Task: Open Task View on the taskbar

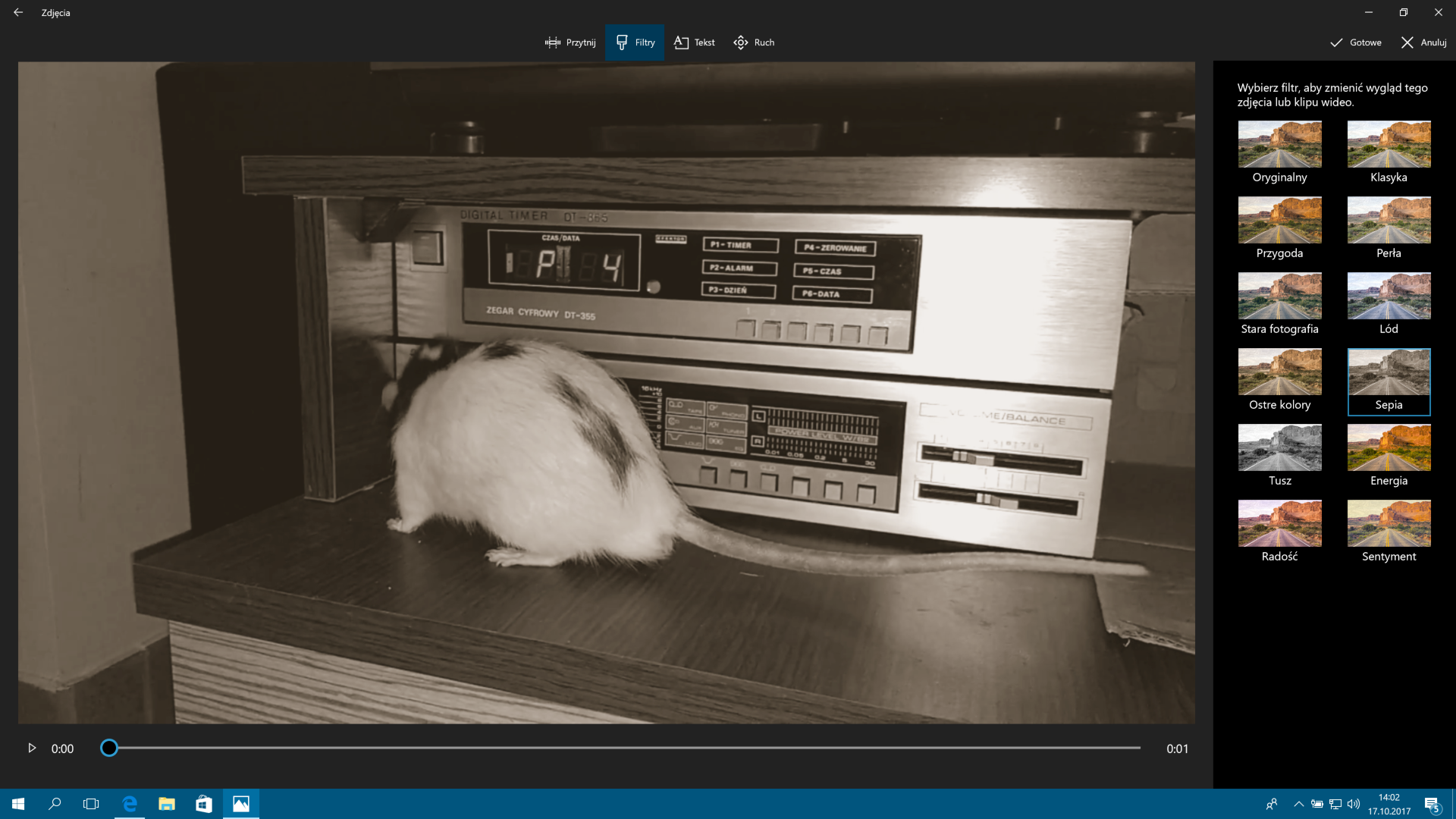Action: click(91, 804)
